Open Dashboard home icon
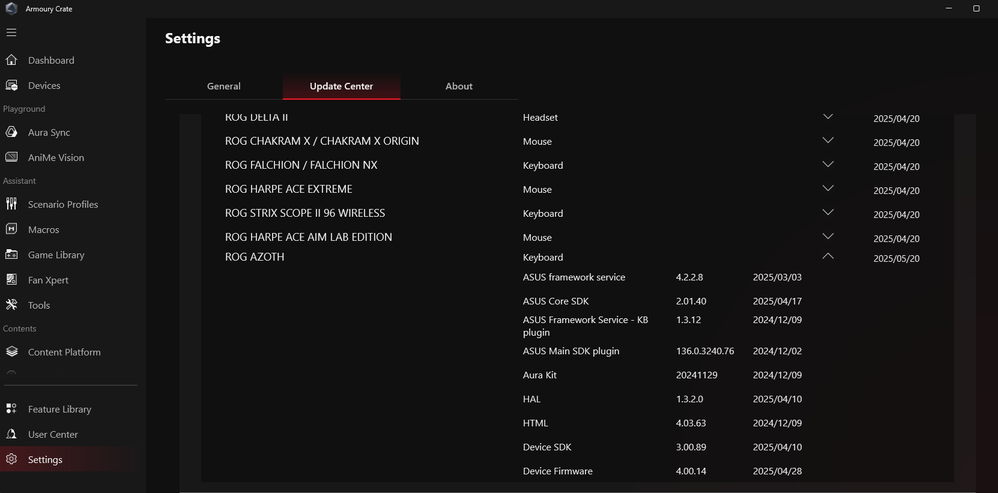This screenshot has width=998, height=493. pyautogui.click(x=11, y=60)
